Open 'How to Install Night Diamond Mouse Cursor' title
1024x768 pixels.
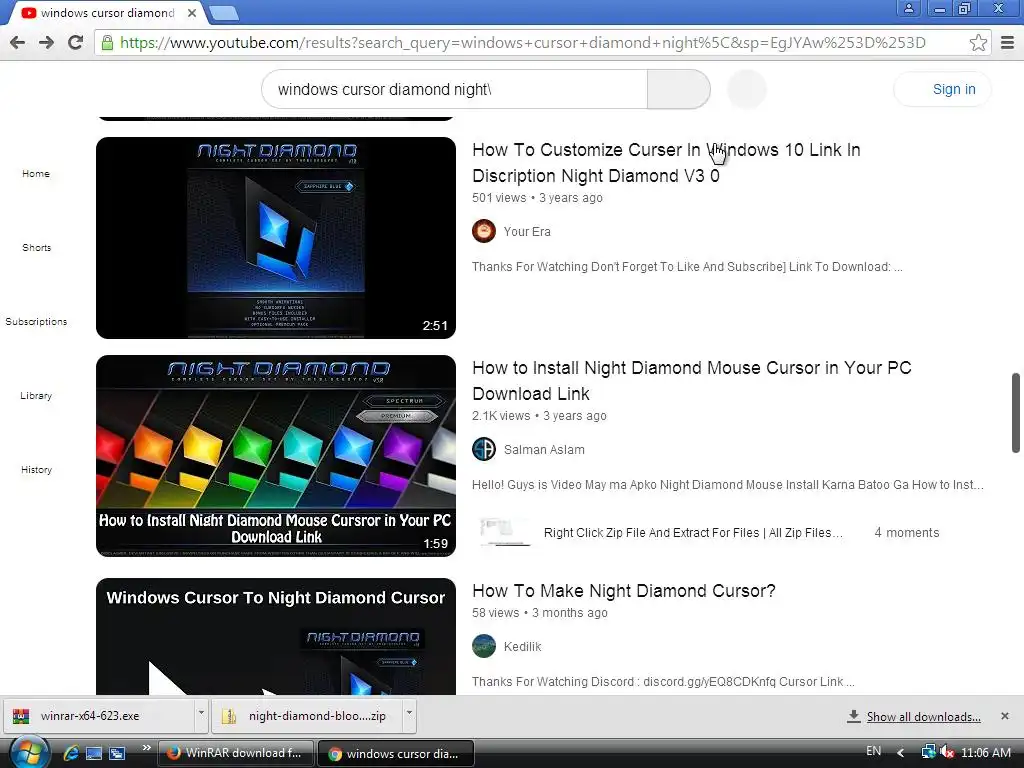[x=692, y=381]
